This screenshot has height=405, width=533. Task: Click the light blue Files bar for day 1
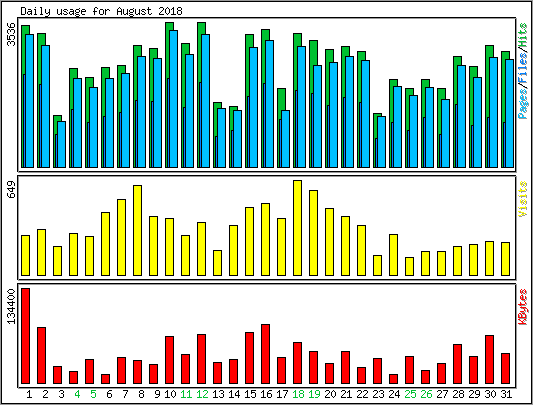[x=30, y=101]
